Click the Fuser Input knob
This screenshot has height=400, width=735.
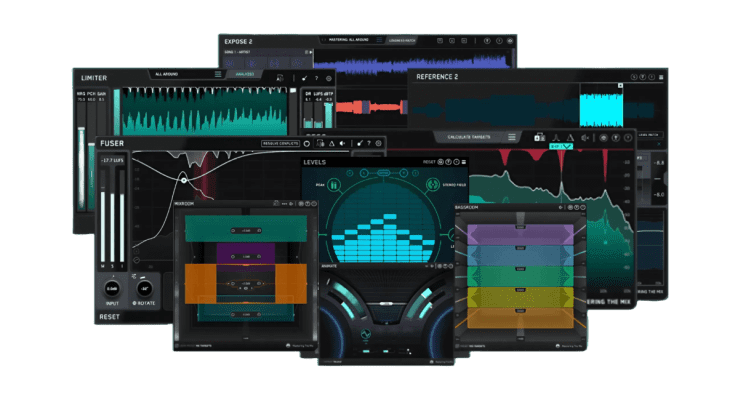click(113, 287)
